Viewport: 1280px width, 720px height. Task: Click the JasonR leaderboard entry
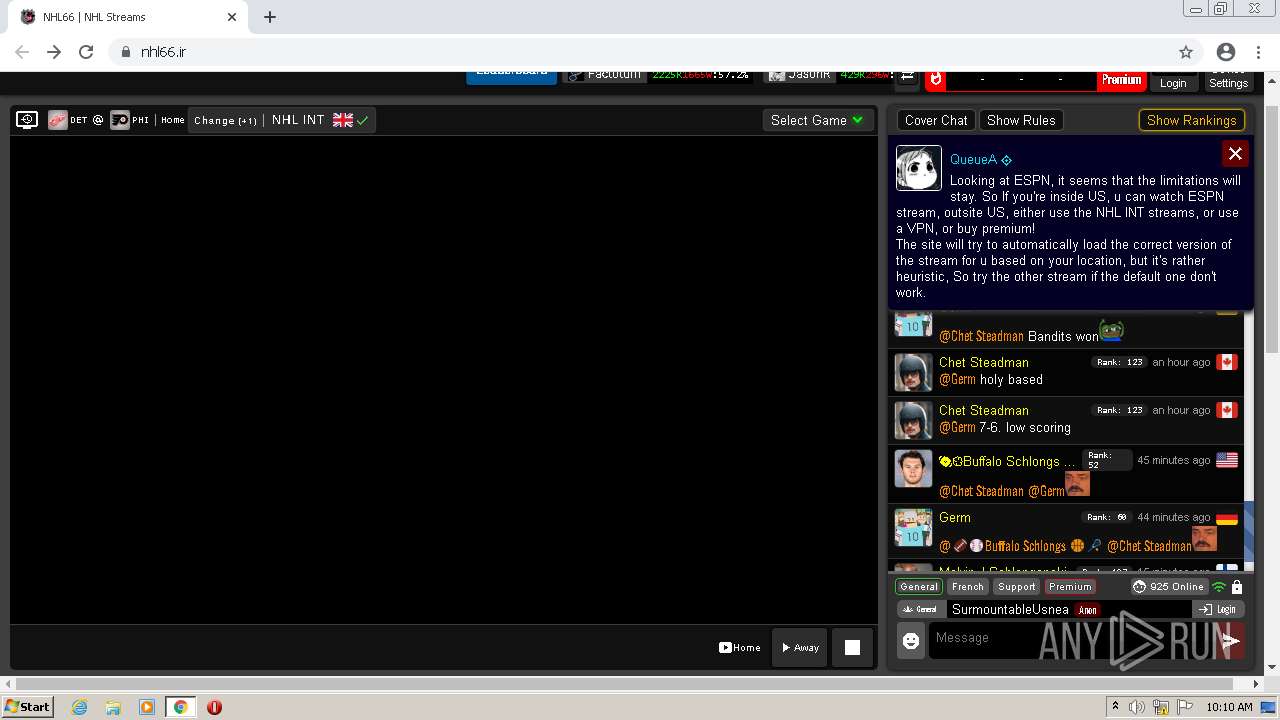click(x=826, y=75)
